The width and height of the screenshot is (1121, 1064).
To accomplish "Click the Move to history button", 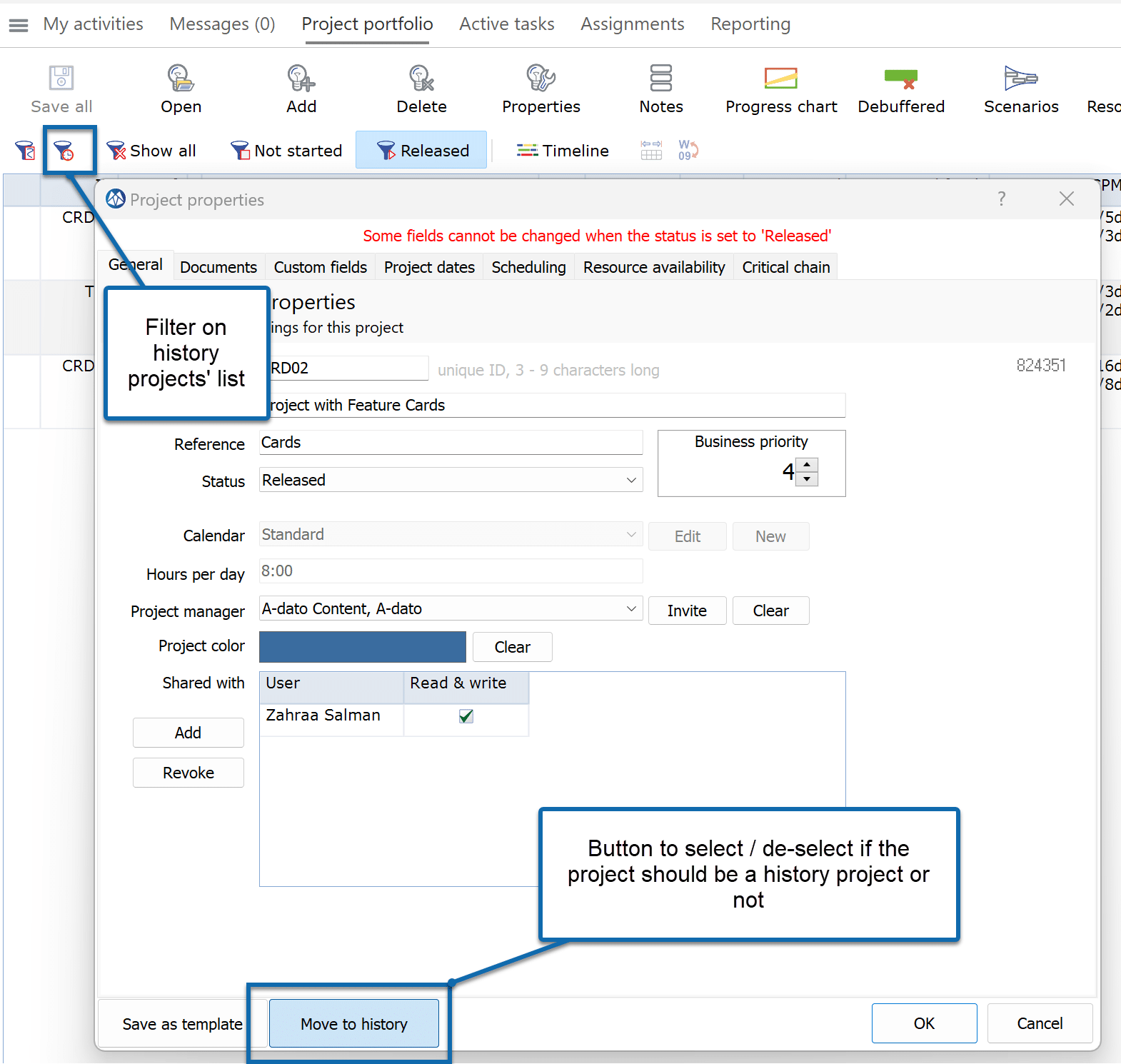I will pos(353,1024).
